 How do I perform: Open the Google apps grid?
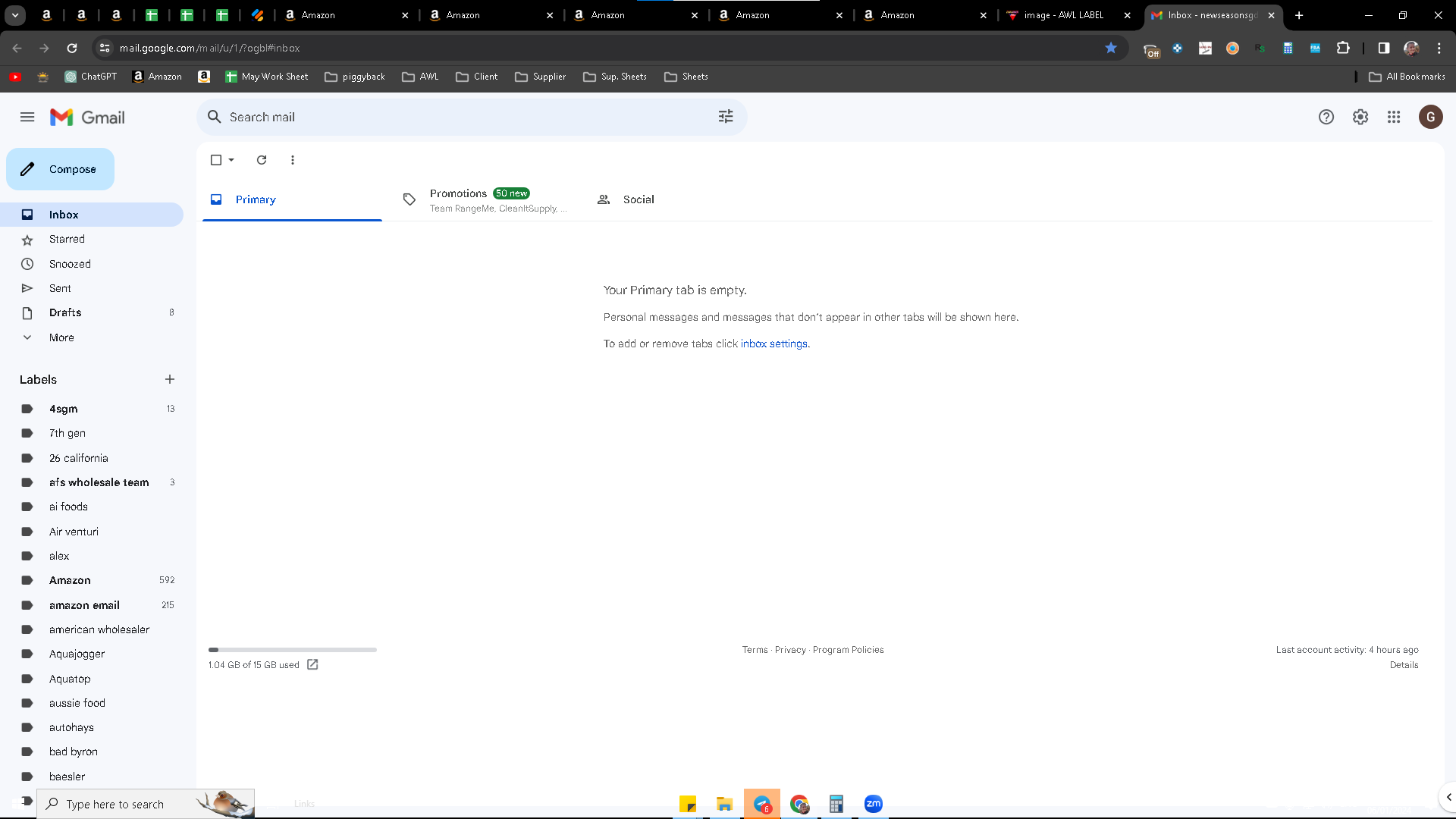pyautogui.click(x=1394, y=117)
